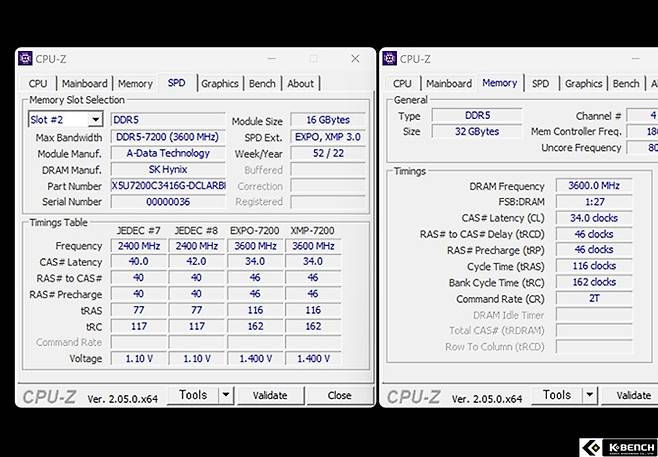Screen dimensions: 658x457
Task: Click the CPU-Z icon in the Memory window title bar
Action: coord(392,58)
